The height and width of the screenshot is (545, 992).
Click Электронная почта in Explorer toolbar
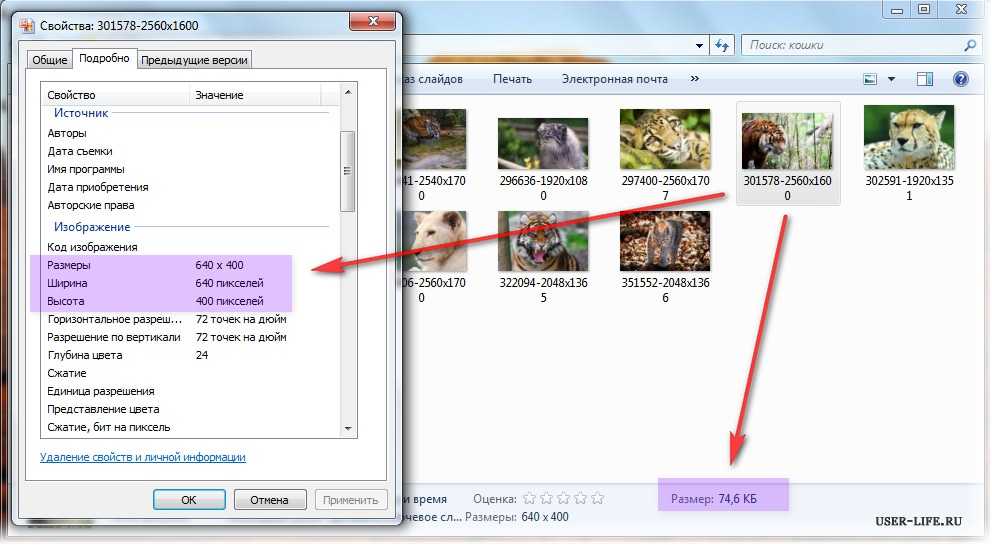[615, 79]
